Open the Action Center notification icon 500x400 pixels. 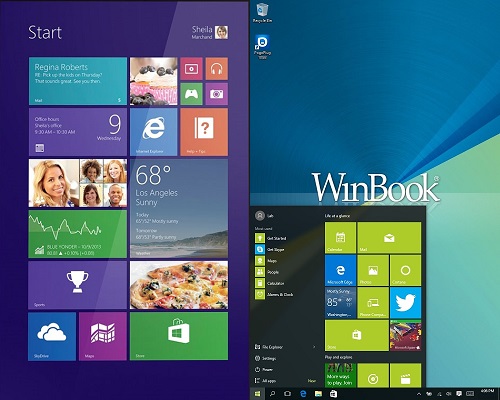[x=459, y=394]
